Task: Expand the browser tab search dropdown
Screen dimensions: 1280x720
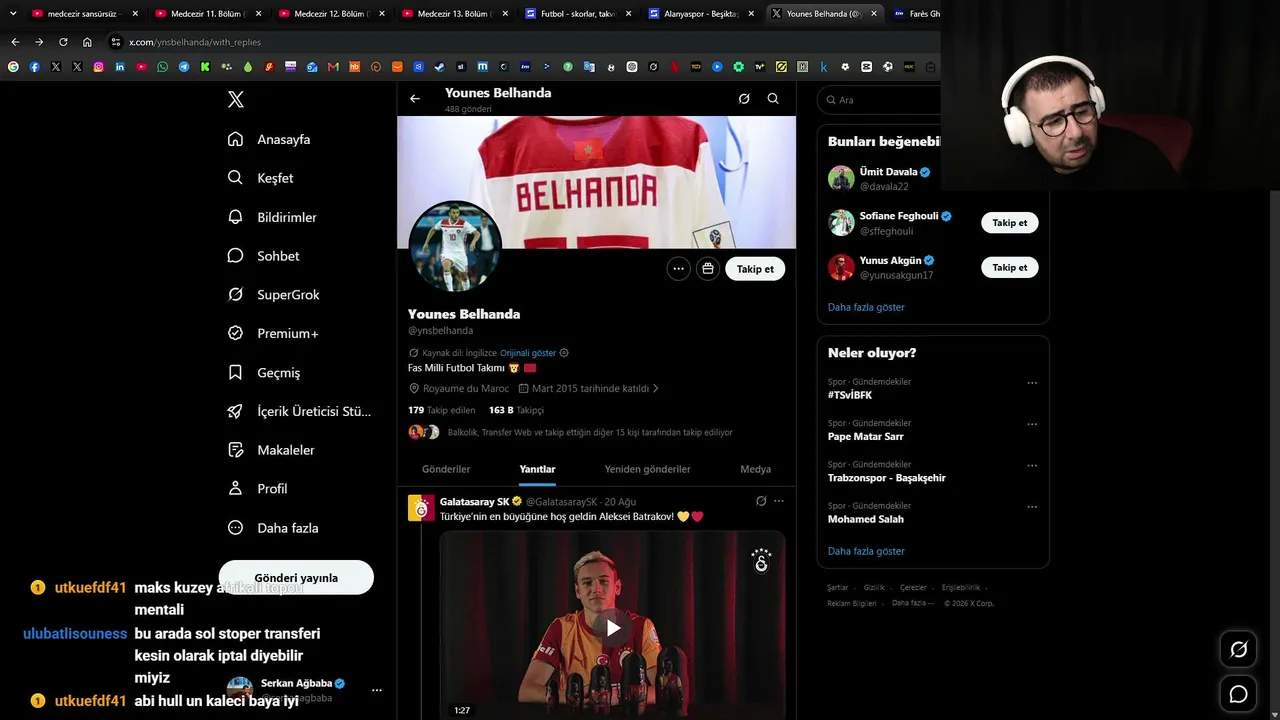Action: [13, 14]
